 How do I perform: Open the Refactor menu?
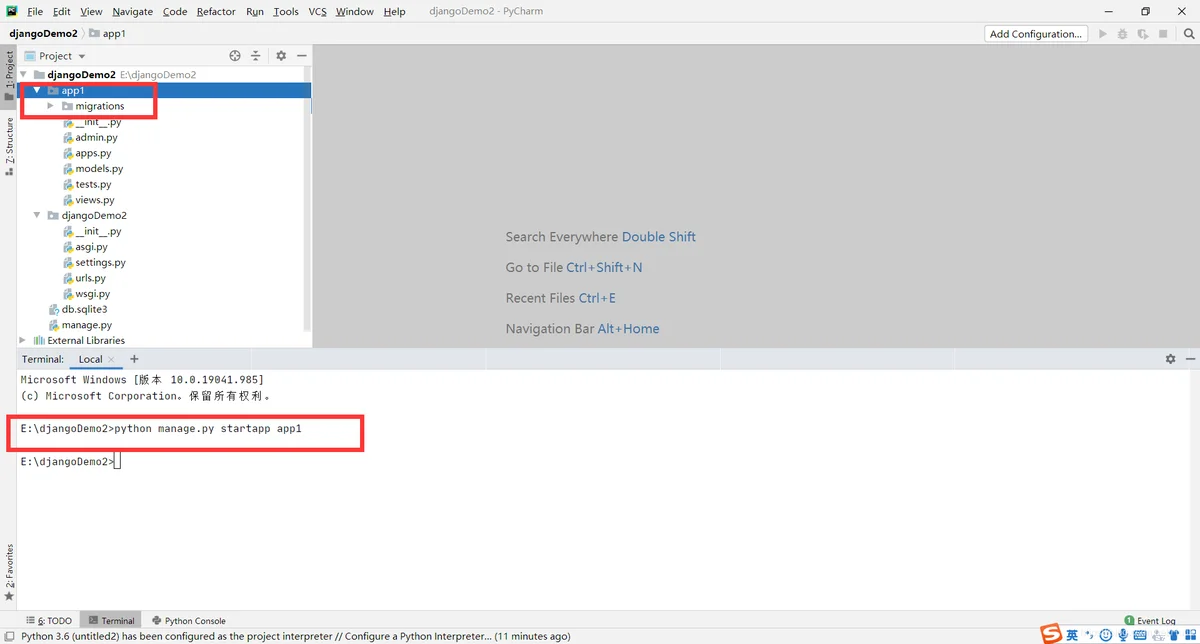click(x=216, y=11)
